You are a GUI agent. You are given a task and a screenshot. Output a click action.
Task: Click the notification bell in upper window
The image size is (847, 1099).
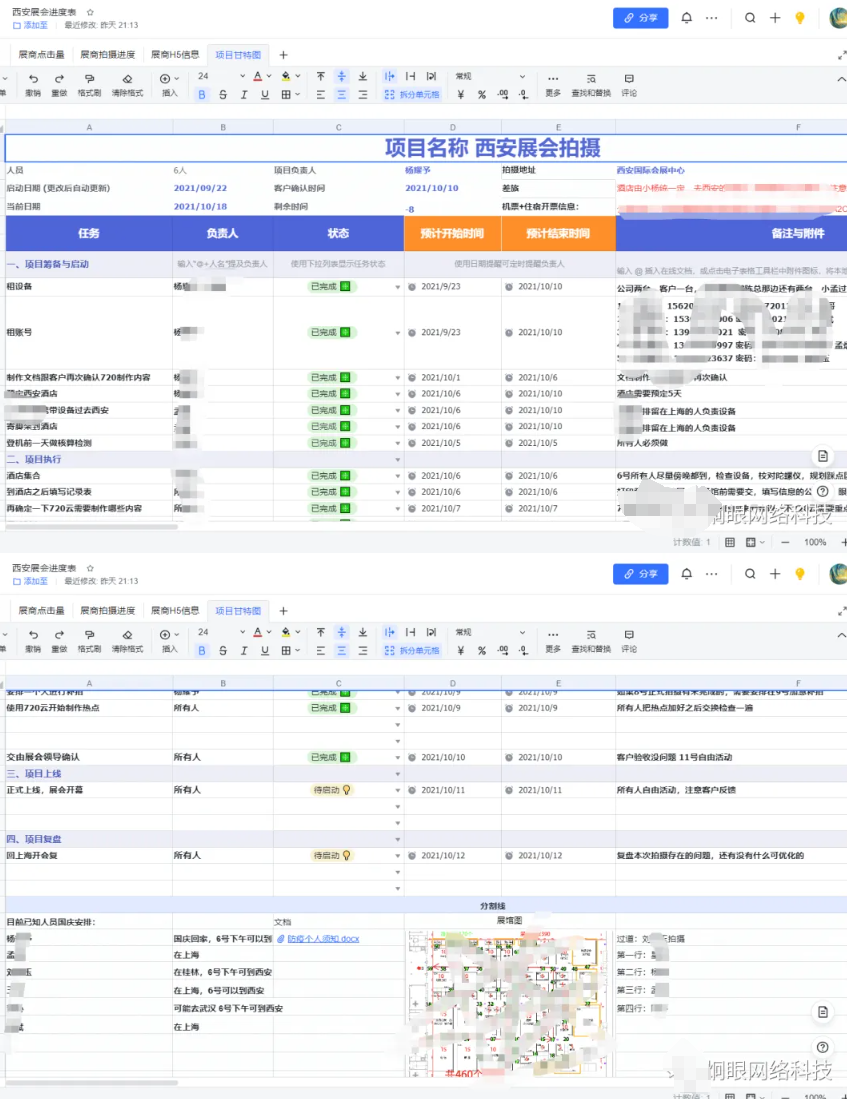[x=686, y=18]
